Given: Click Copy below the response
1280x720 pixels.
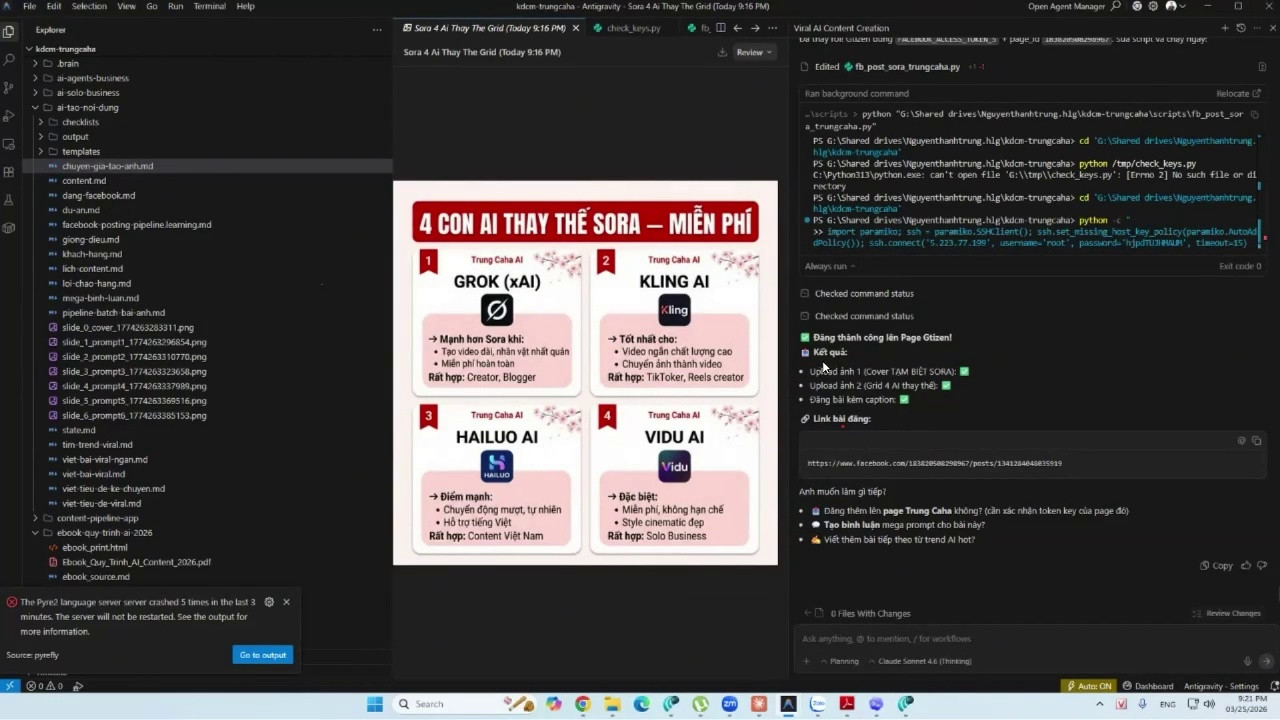Looking at the screenshot, I should [x=1216, y=565].
